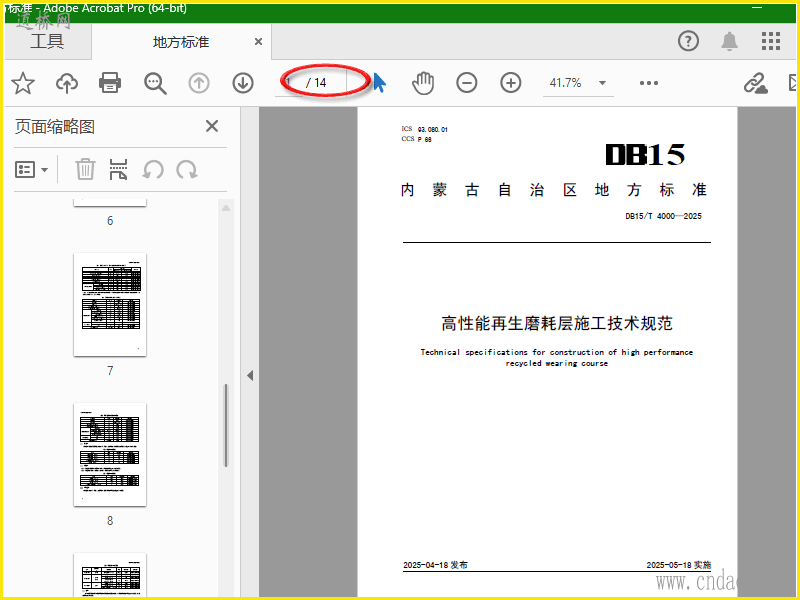Zoom in with the plus button
The width and height of the screenshot is (800, 600).
click(x=511, y=83)
